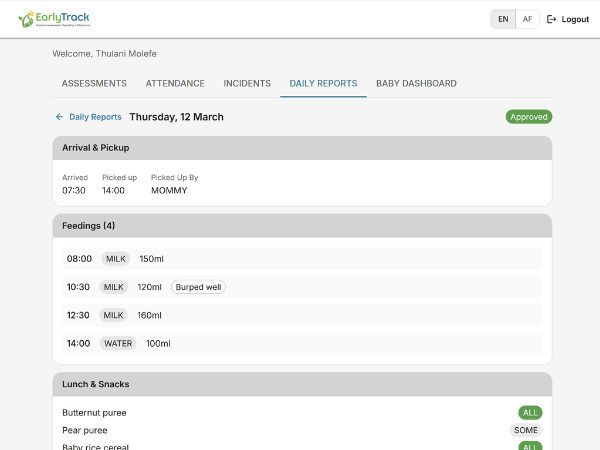Click the 12:30 feeding time

point(78,315)
